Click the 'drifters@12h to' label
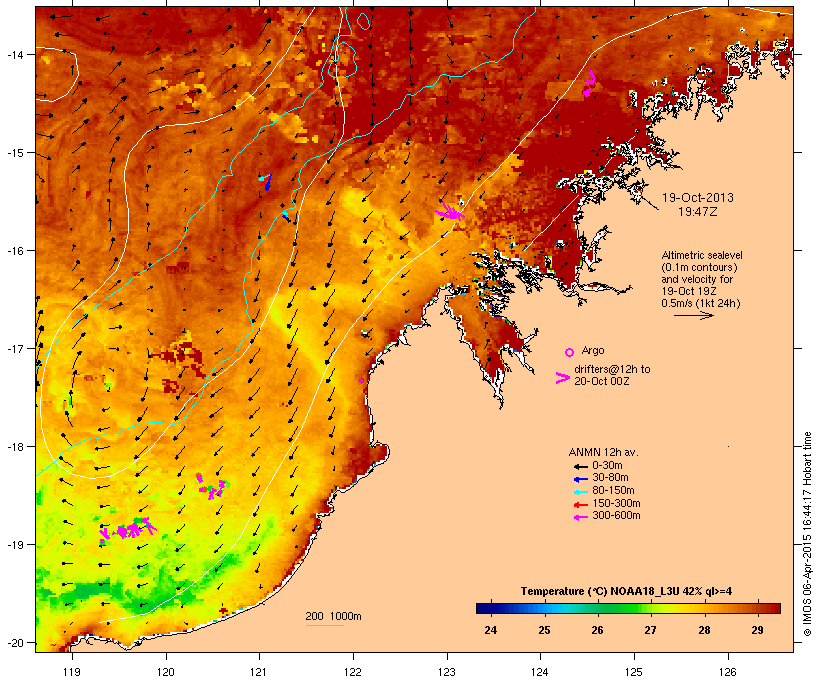The image size is (820, 680). tap(612, 369)
